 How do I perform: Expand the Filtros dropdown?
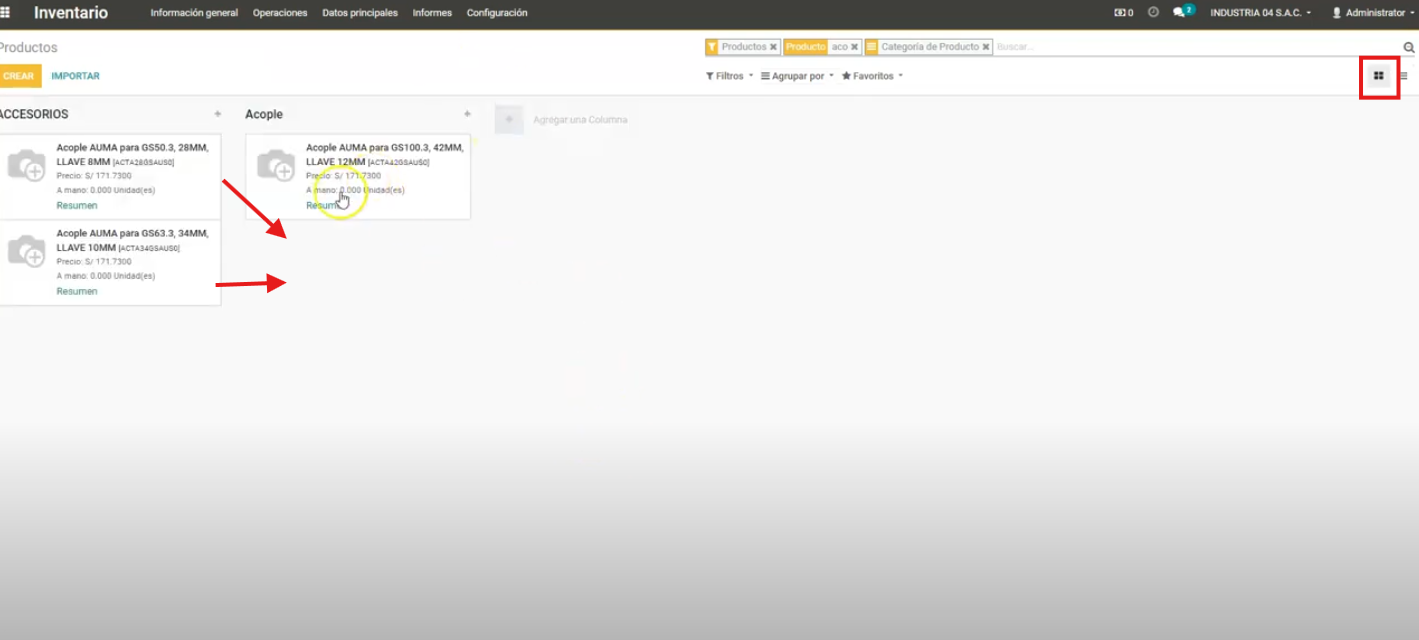[729, 76]
